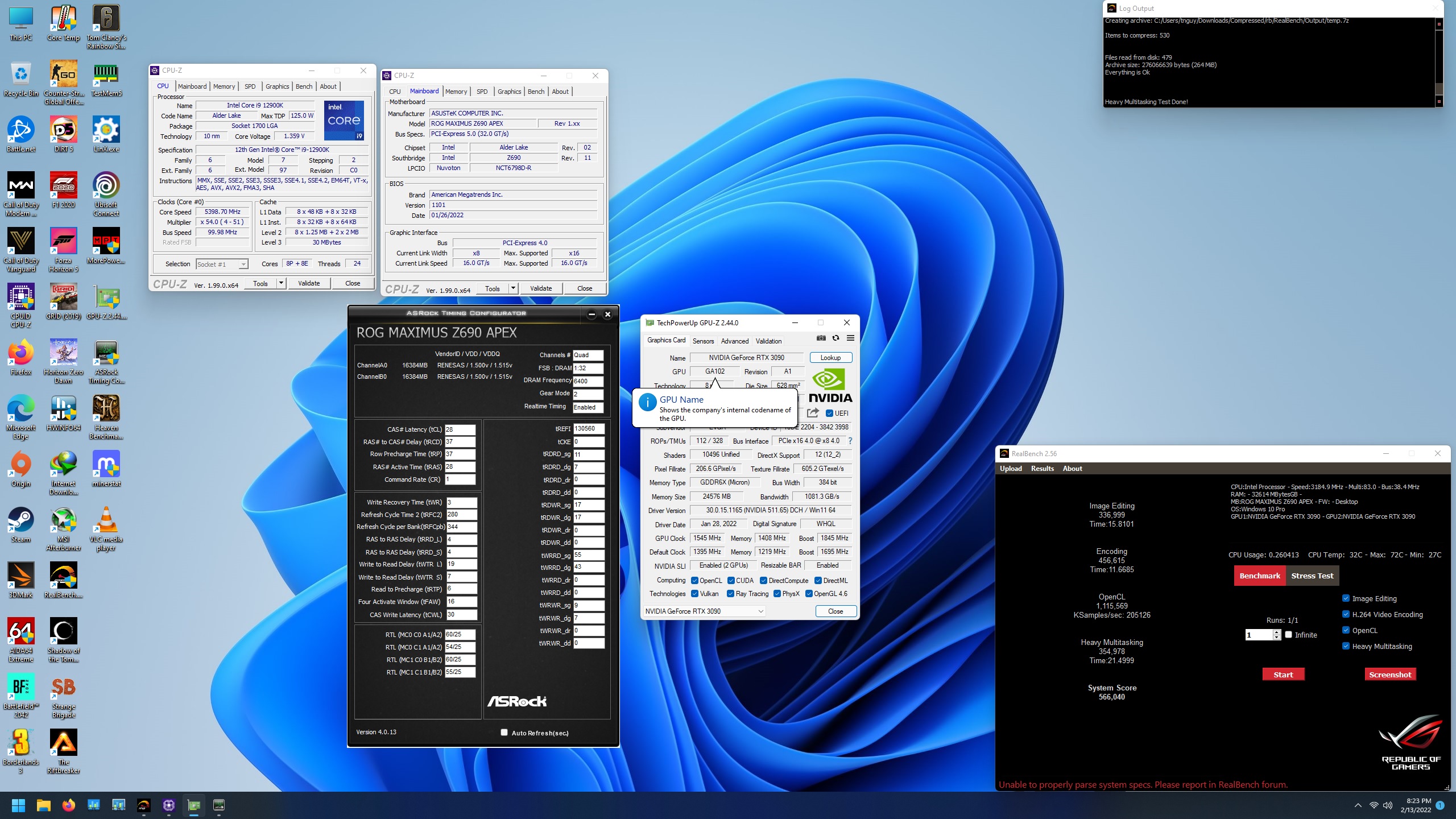Click Screenshot button in RealBench
This screenshot has height=819, width=1456.
1390,675
